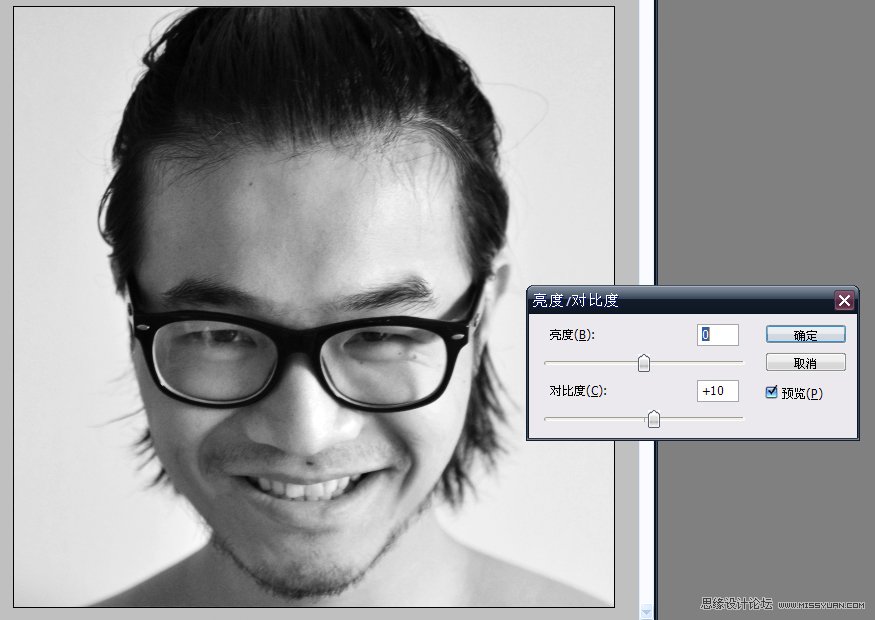Click the scroll-down arrow beside the canvas

click(646, 609)
